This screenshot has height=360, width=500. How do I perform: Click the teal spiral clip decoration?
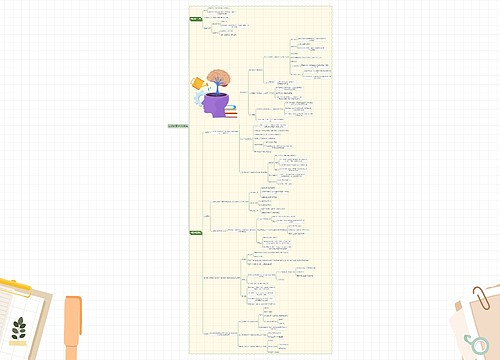pyautogui.click(x=477, y=345)
